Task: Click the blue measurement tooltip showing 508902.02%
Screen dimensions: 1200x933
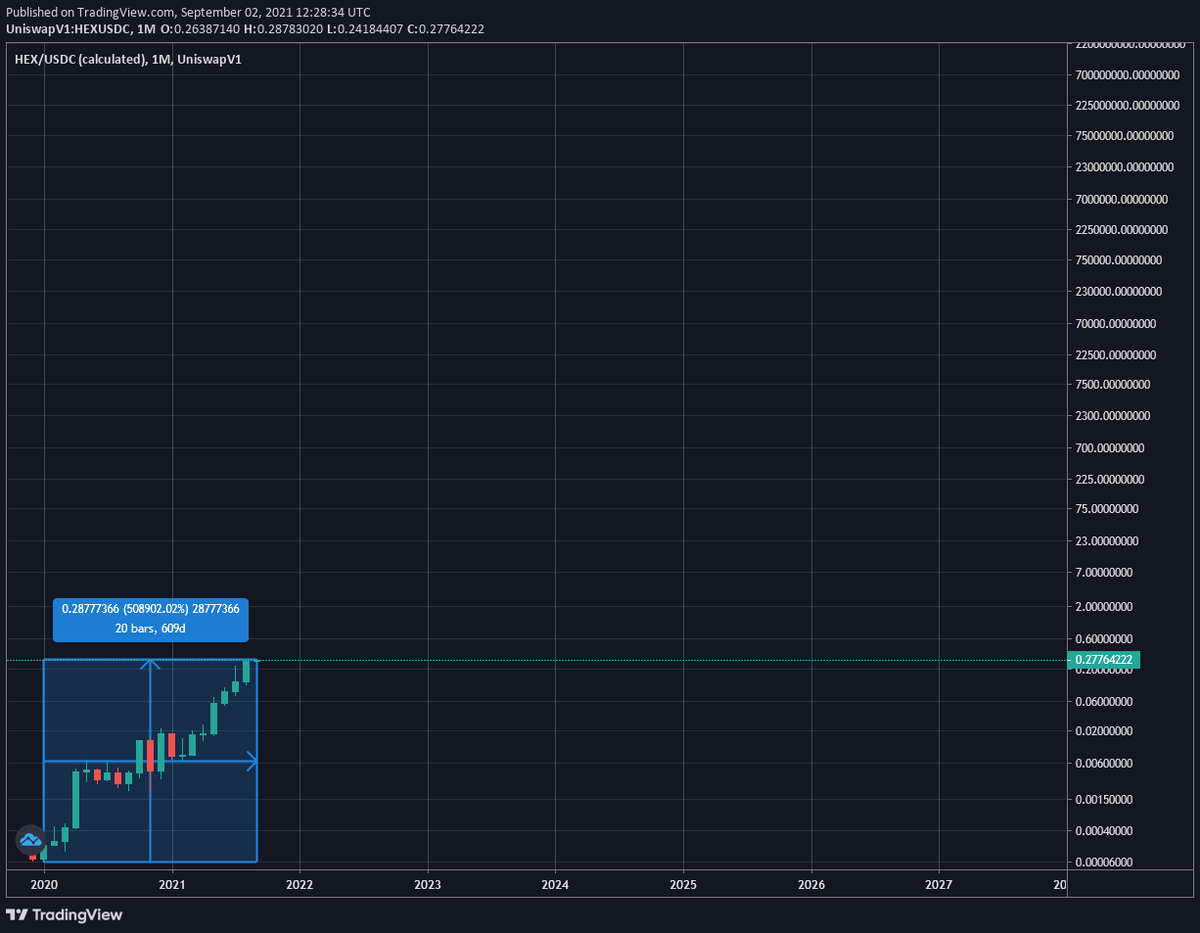Action: click(150, 620)
